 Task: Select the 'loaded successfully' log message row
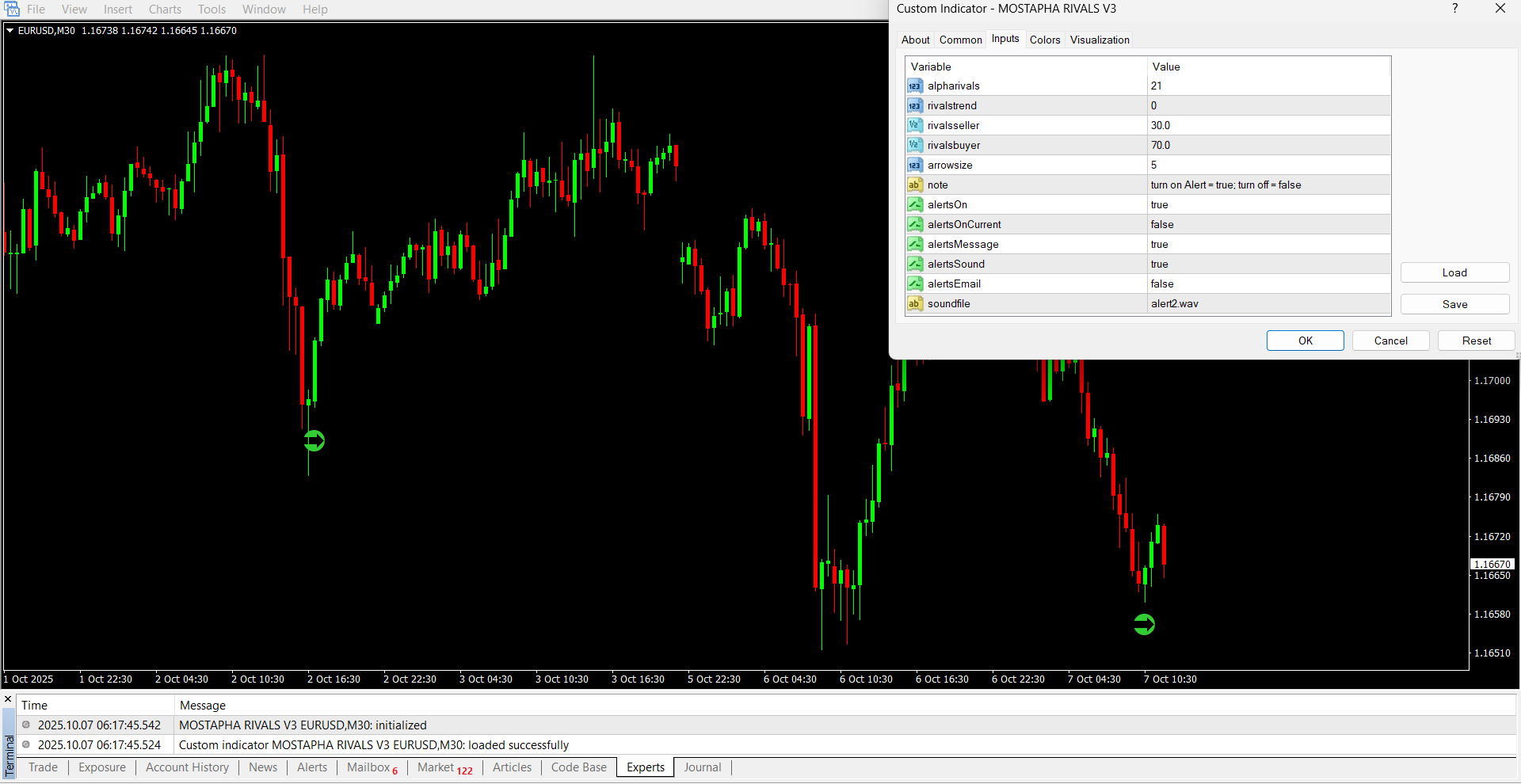373,745
